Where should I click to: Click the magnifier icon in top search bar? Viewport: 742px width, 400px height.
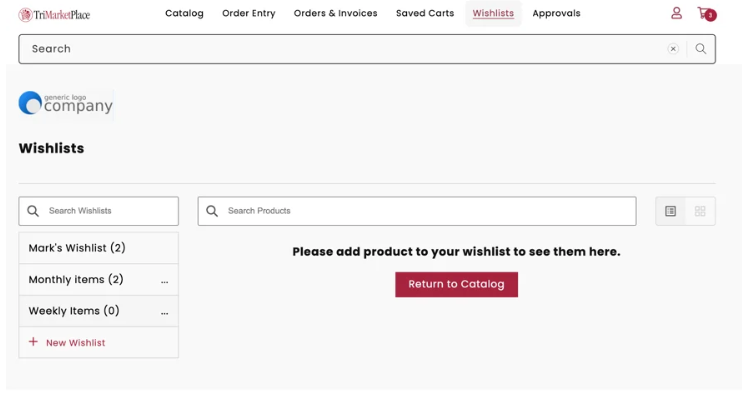pyautogui.click(x=701, y=49)
